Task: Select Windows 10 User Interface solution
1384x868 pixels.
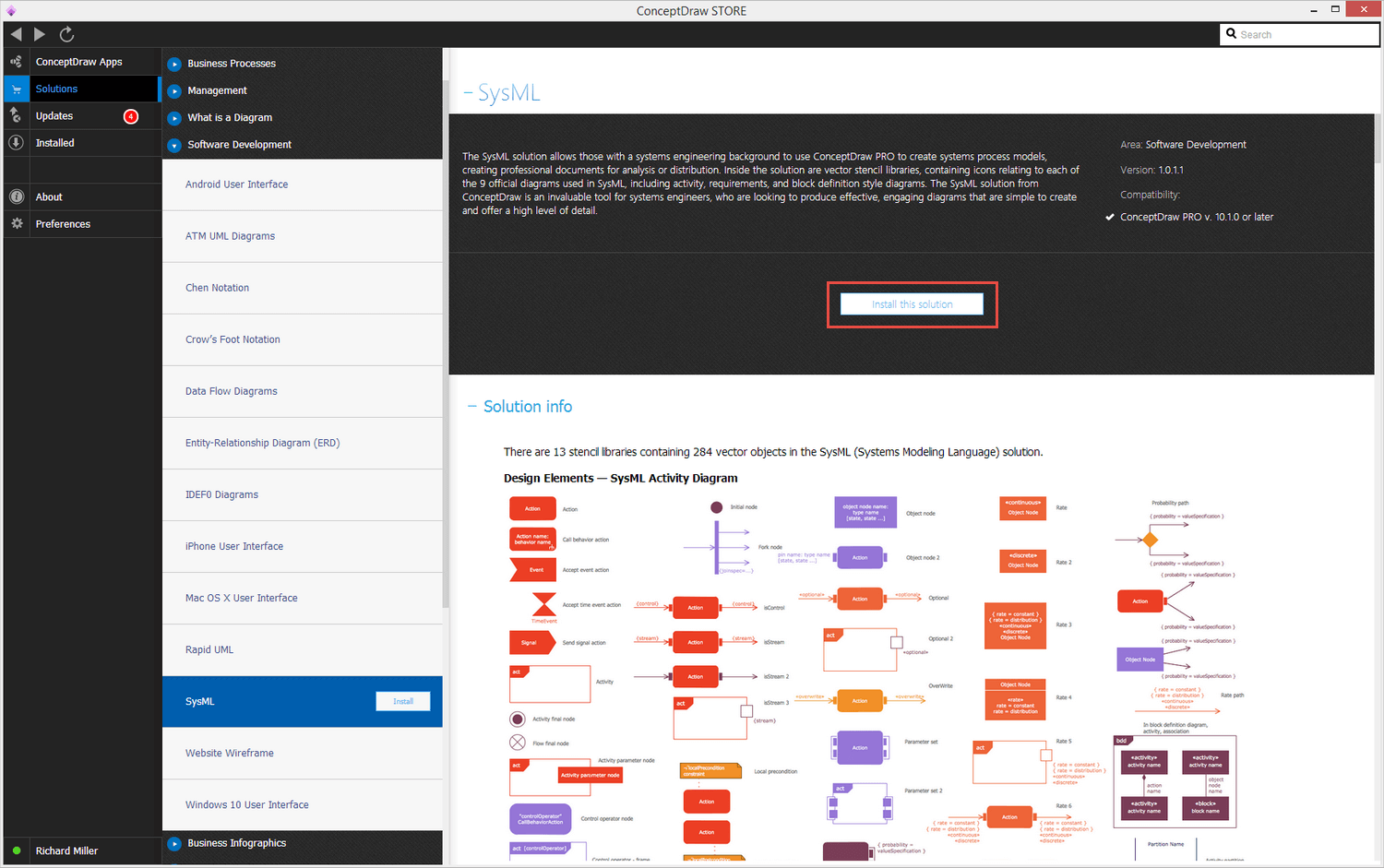Action: [303, 804]
